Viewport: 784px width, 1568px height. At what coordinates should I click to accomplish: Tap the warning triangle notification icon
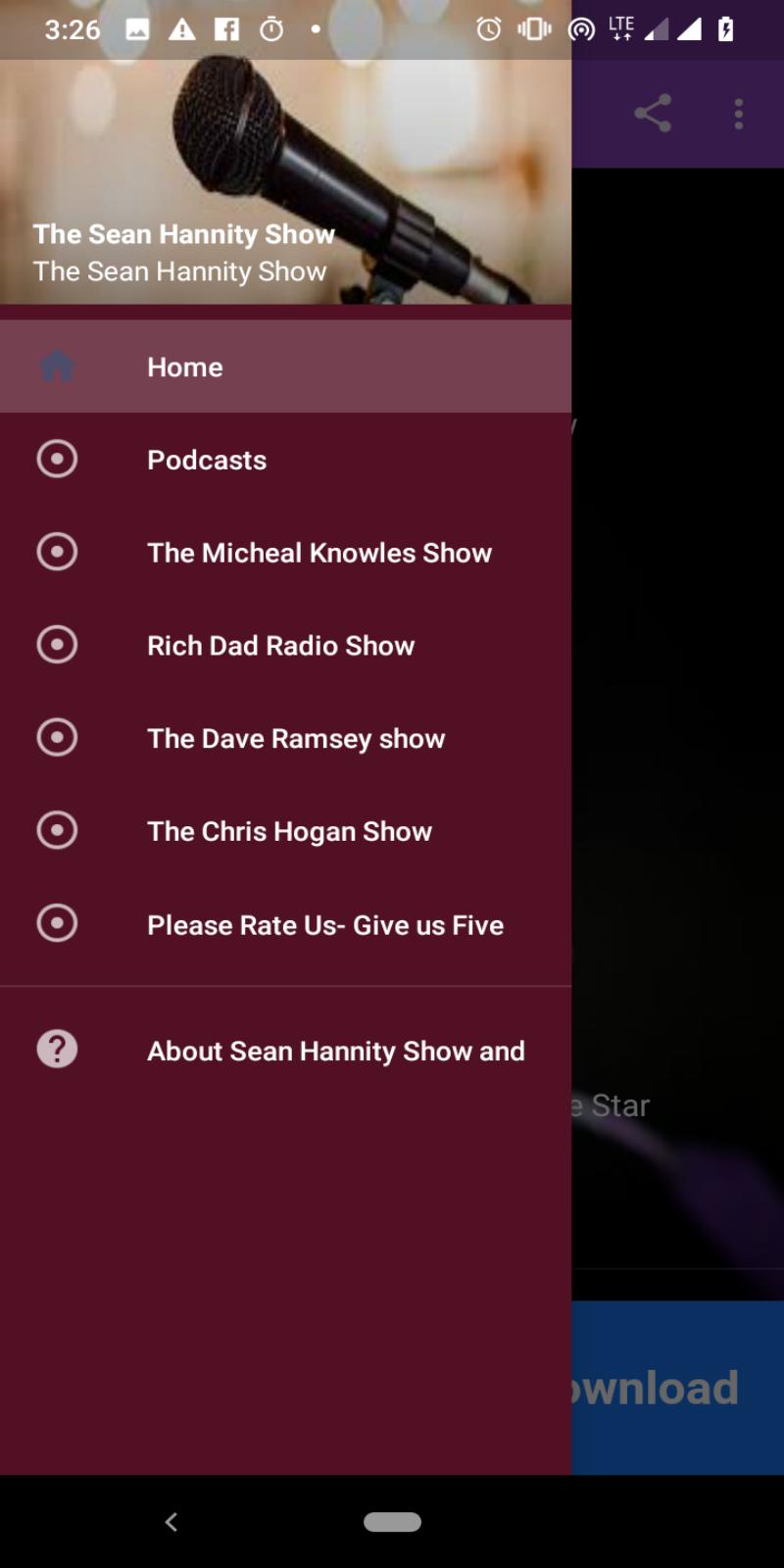pos(182,29)
